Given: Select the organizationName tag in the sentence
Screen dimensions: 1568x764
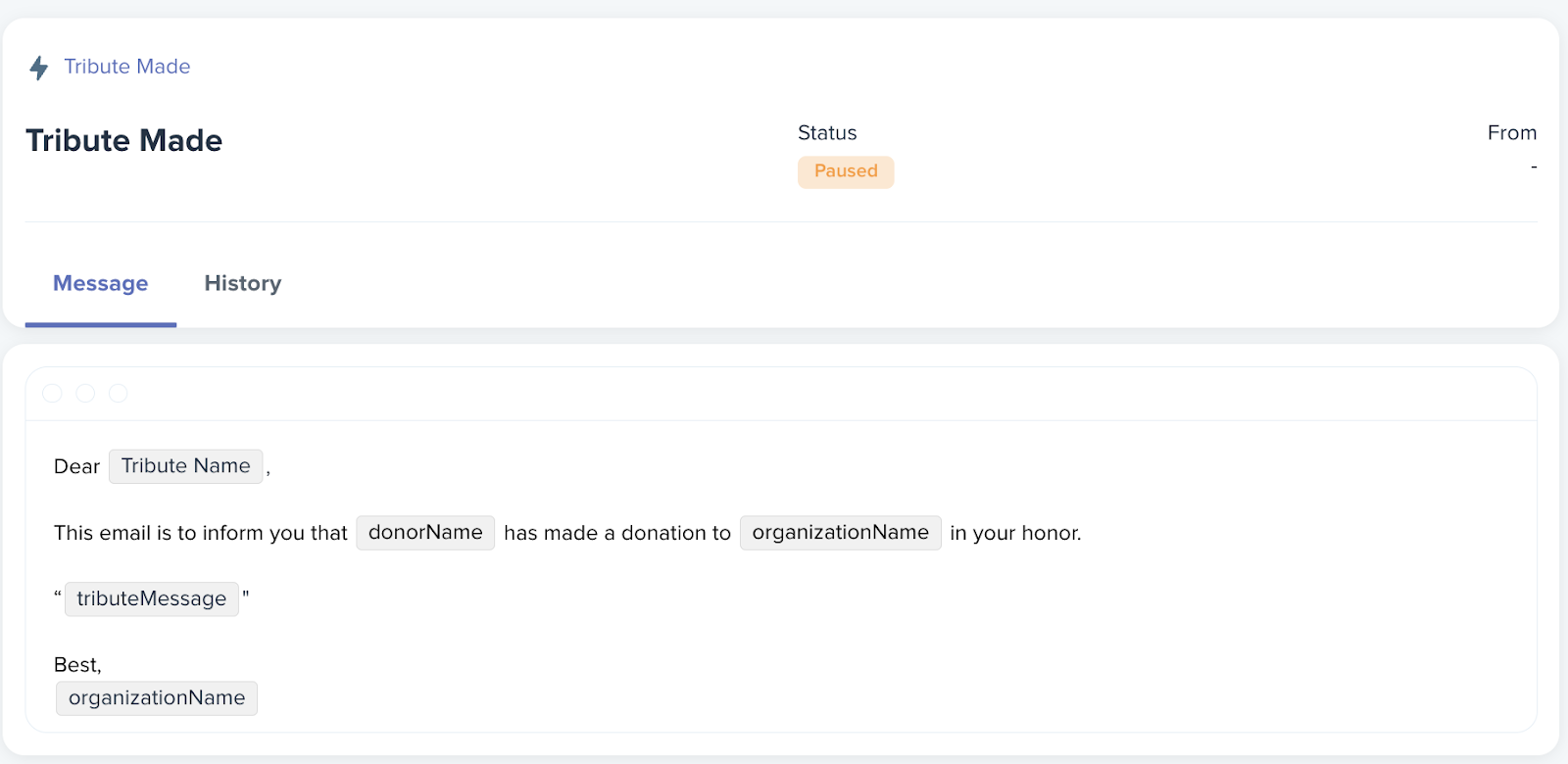Looking at the screenshot, I should (x=841, y=533).
